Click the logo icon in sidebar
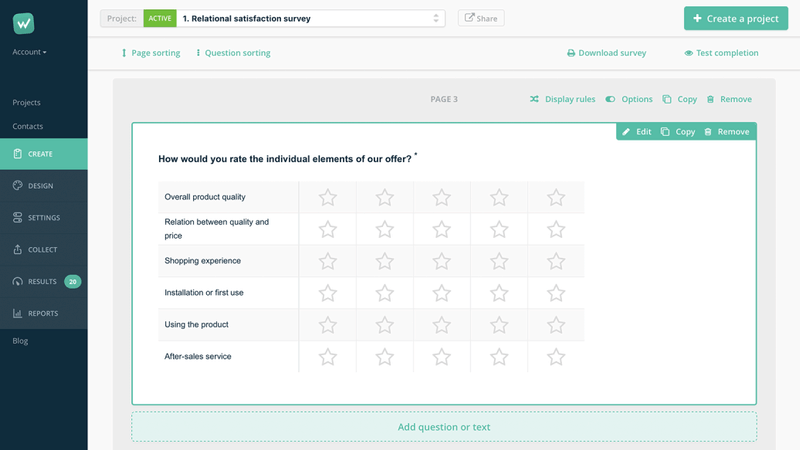Screen dimensions: 800x450 tap(24, 23)
